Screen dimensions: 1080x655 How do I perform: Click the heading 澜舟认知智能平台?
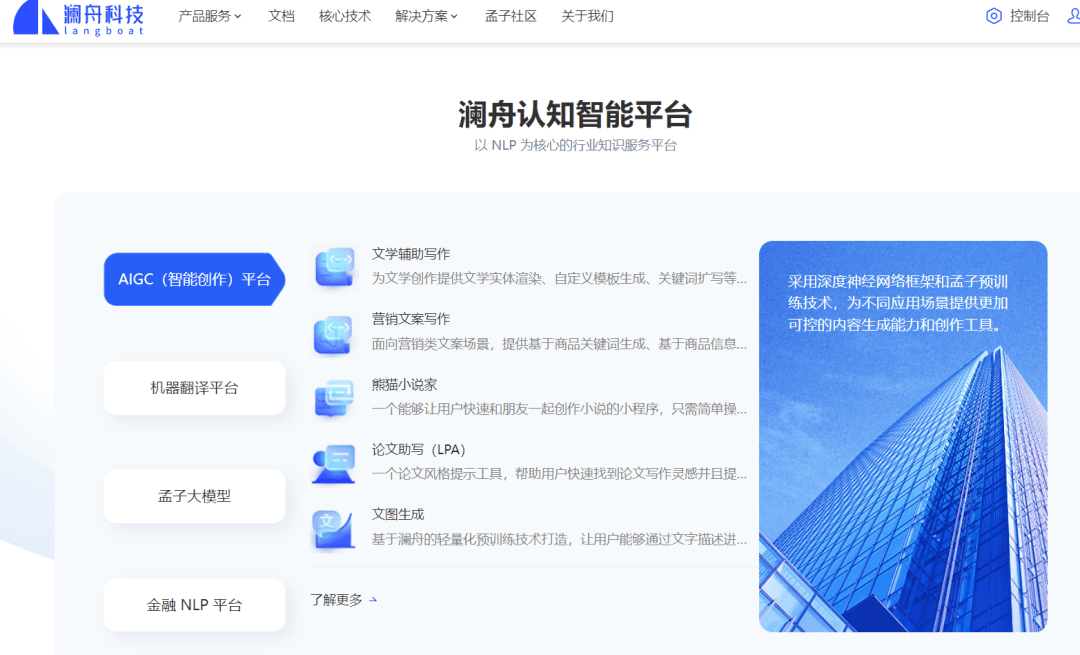point(575,114)
